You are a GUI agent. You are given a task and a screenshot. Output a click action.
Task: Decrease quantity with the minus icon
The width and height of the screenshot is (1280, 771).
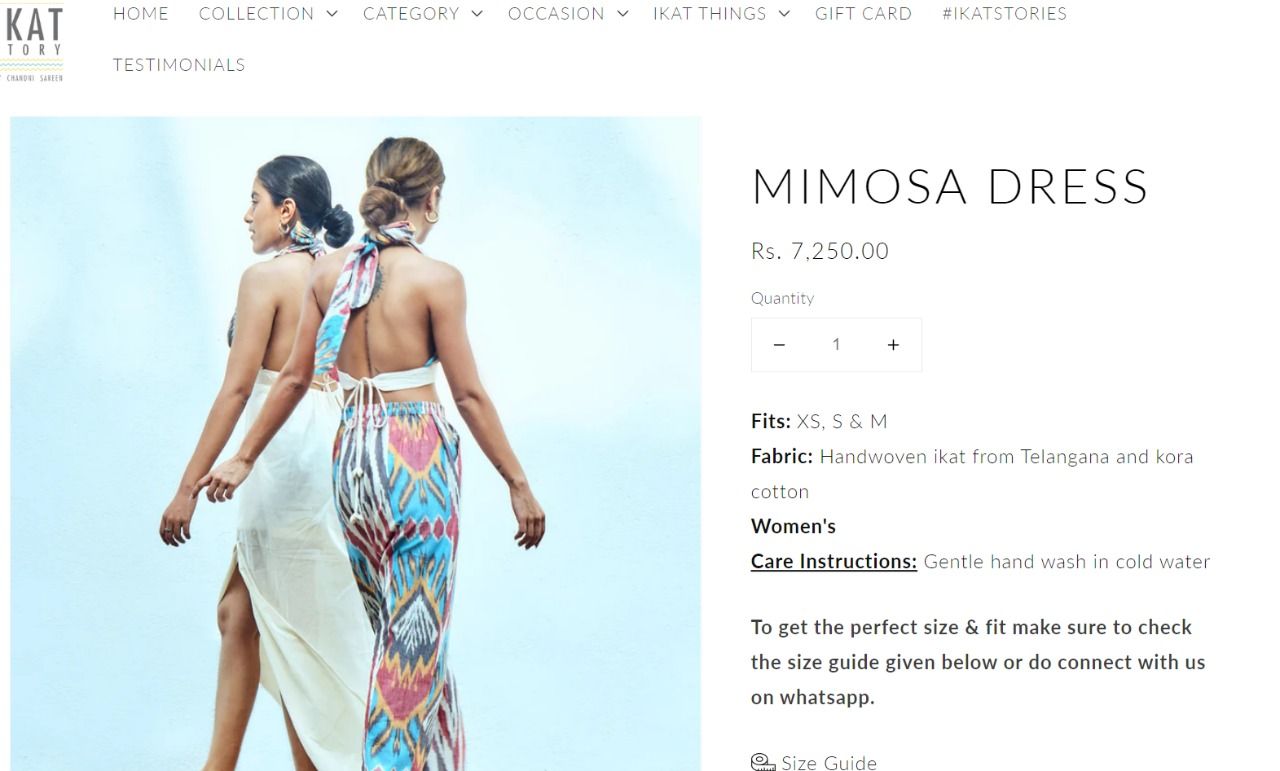[779, 345]
